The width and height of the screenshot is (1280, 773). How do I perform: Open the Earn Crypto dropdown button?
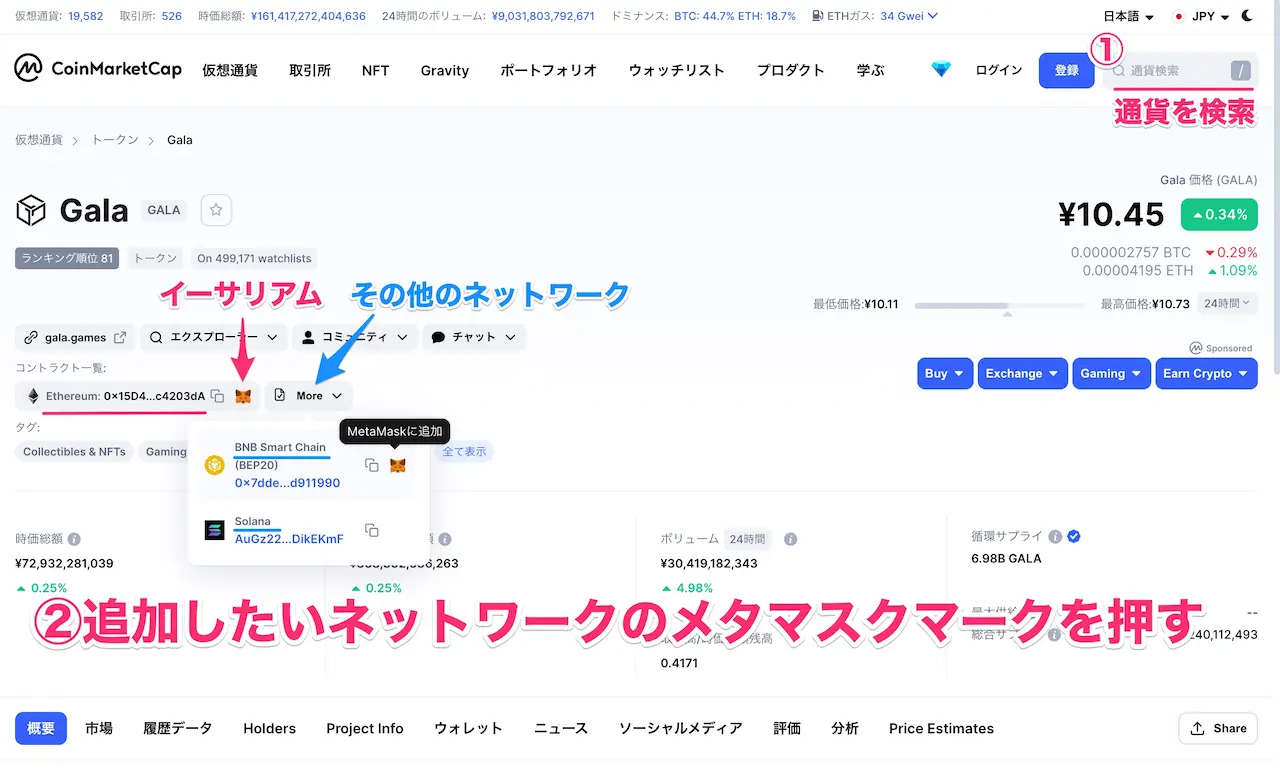(x=1206, y=373)
